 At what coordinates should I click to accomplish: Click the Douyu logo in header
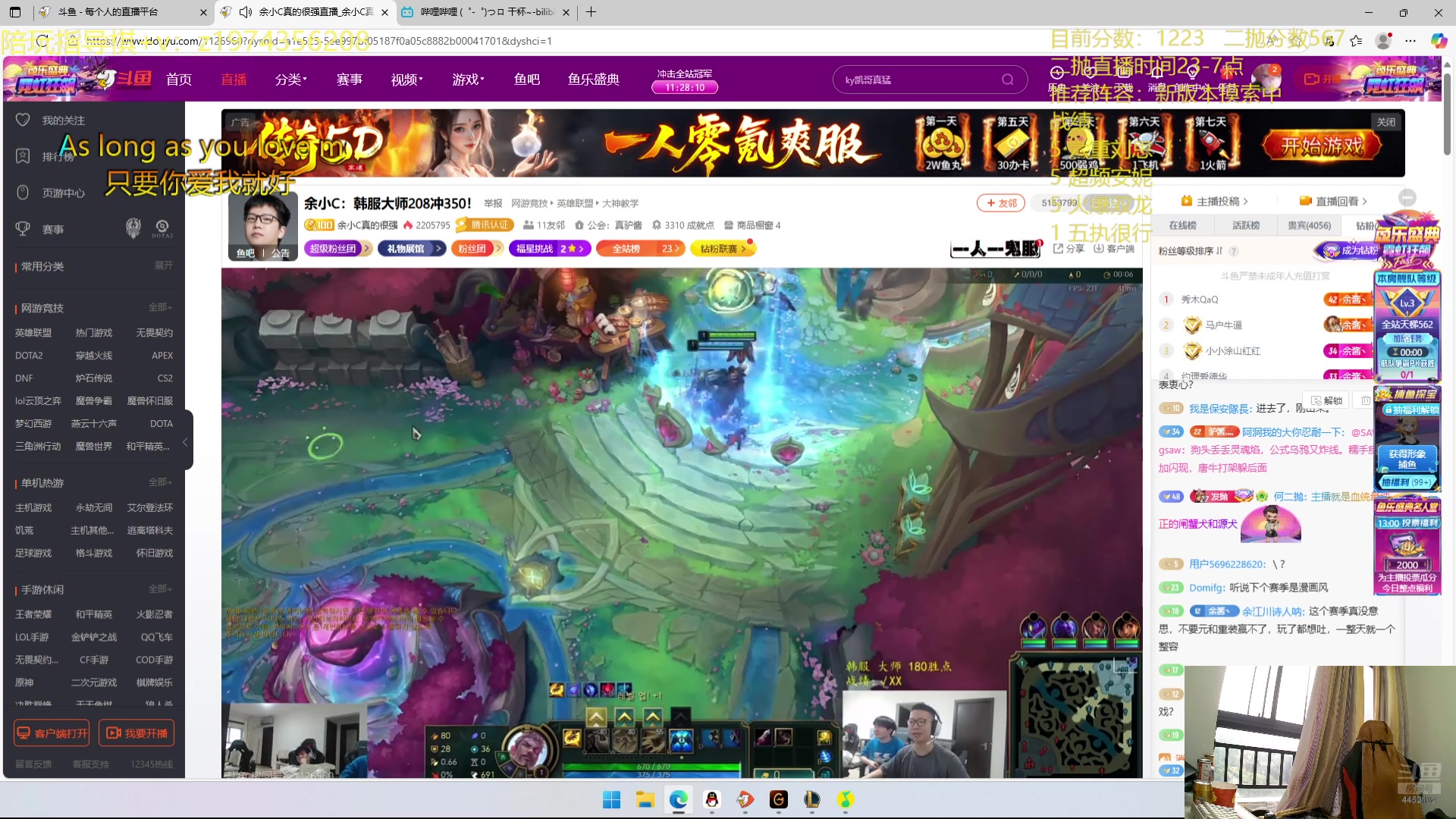125,79
